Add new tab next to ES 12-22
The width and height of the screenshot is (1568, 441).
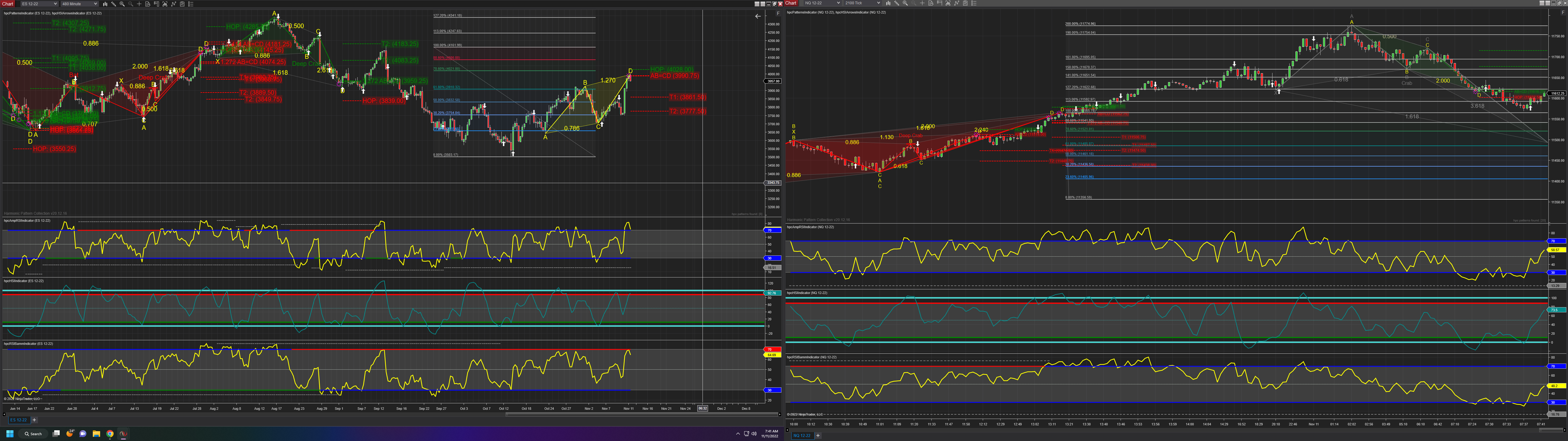34,420
